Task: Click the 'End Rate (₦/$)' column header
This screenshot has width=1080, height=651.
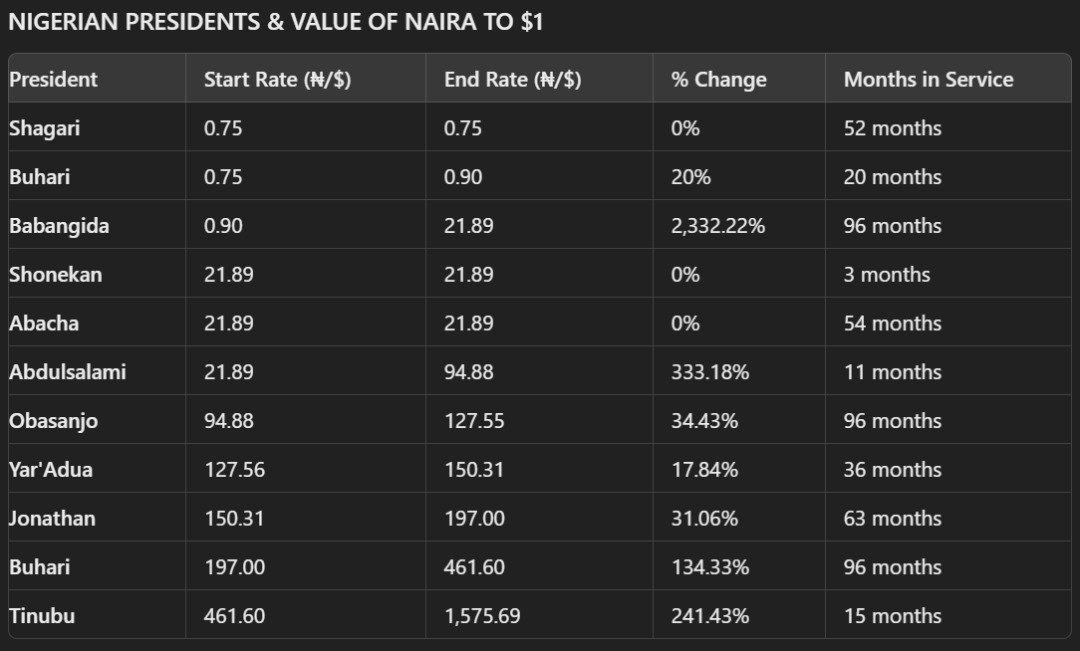Action: 512,80
